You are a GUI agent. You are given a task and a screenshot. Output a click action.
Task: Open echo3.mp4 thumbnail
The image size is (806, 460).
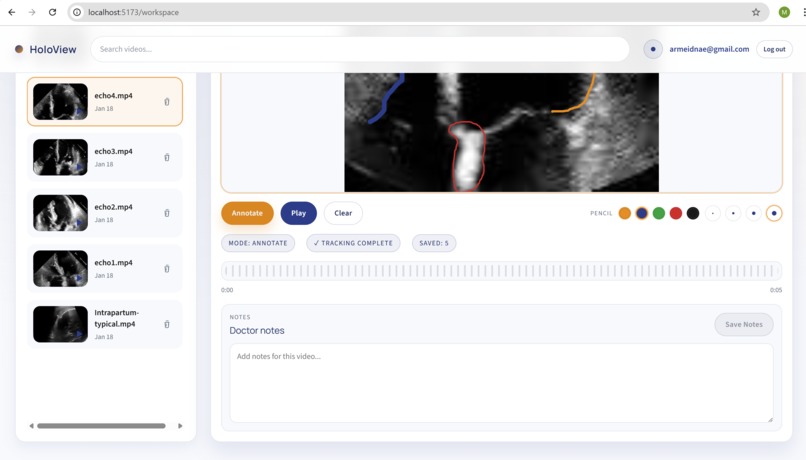[60, 157]
